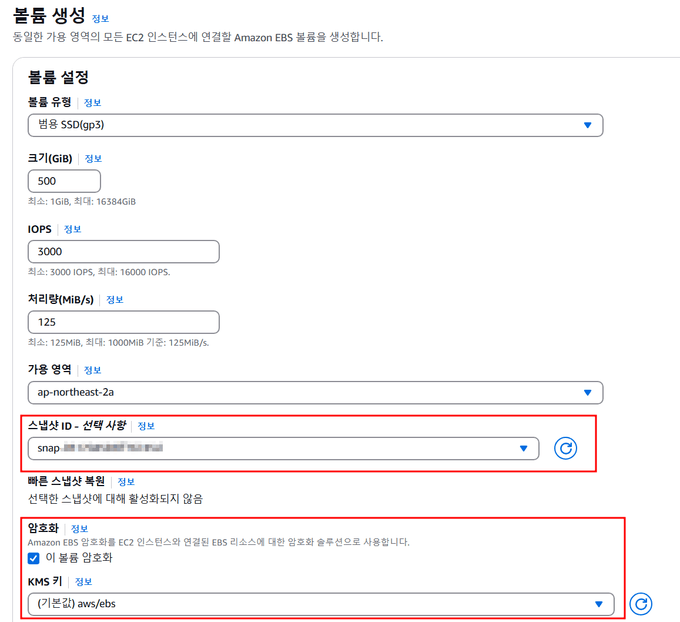Open 정보 link next to 빠른 스냅샷 복원

[126, 482]
